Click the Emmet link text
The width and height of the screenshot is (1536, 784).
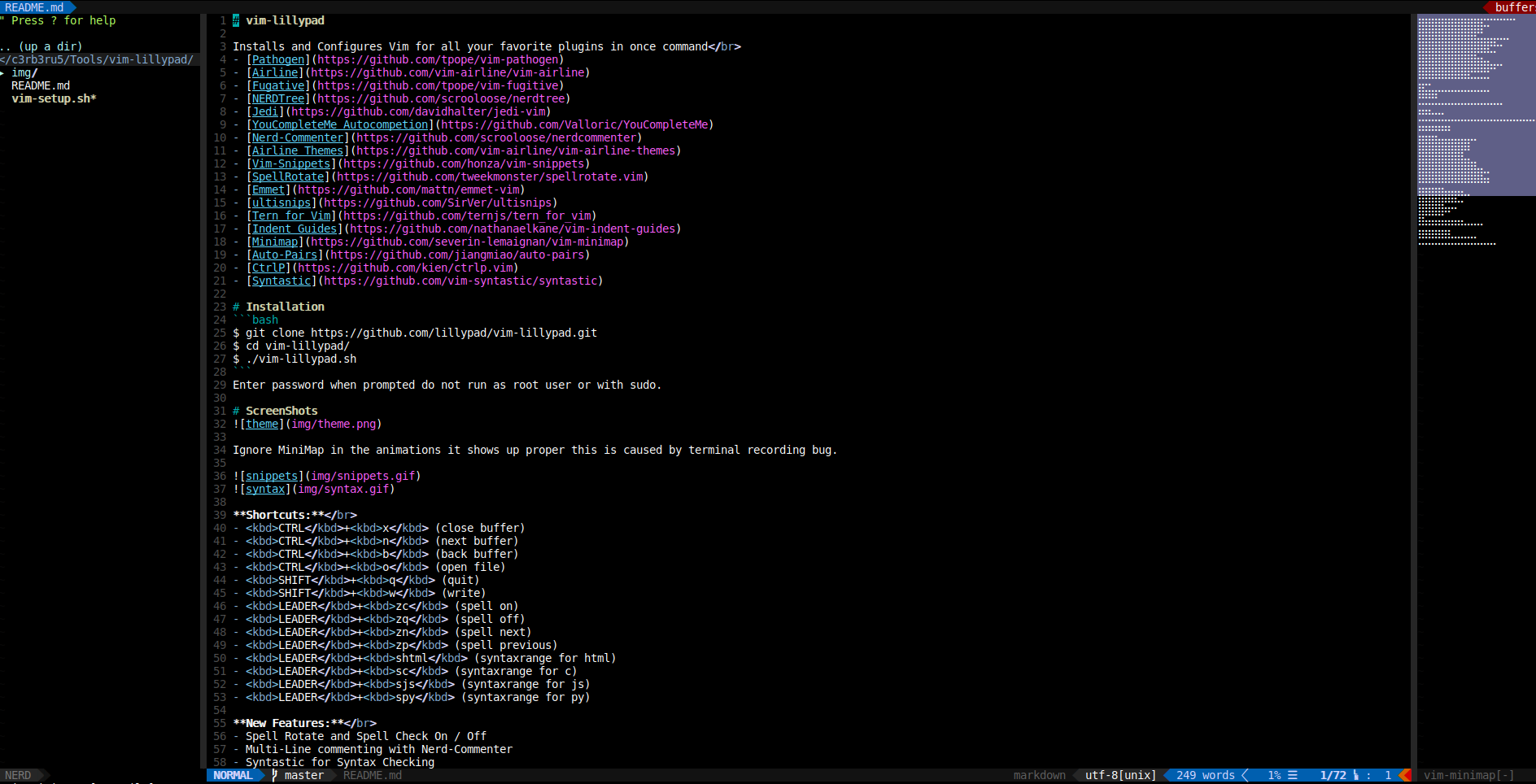click(268, 189)
